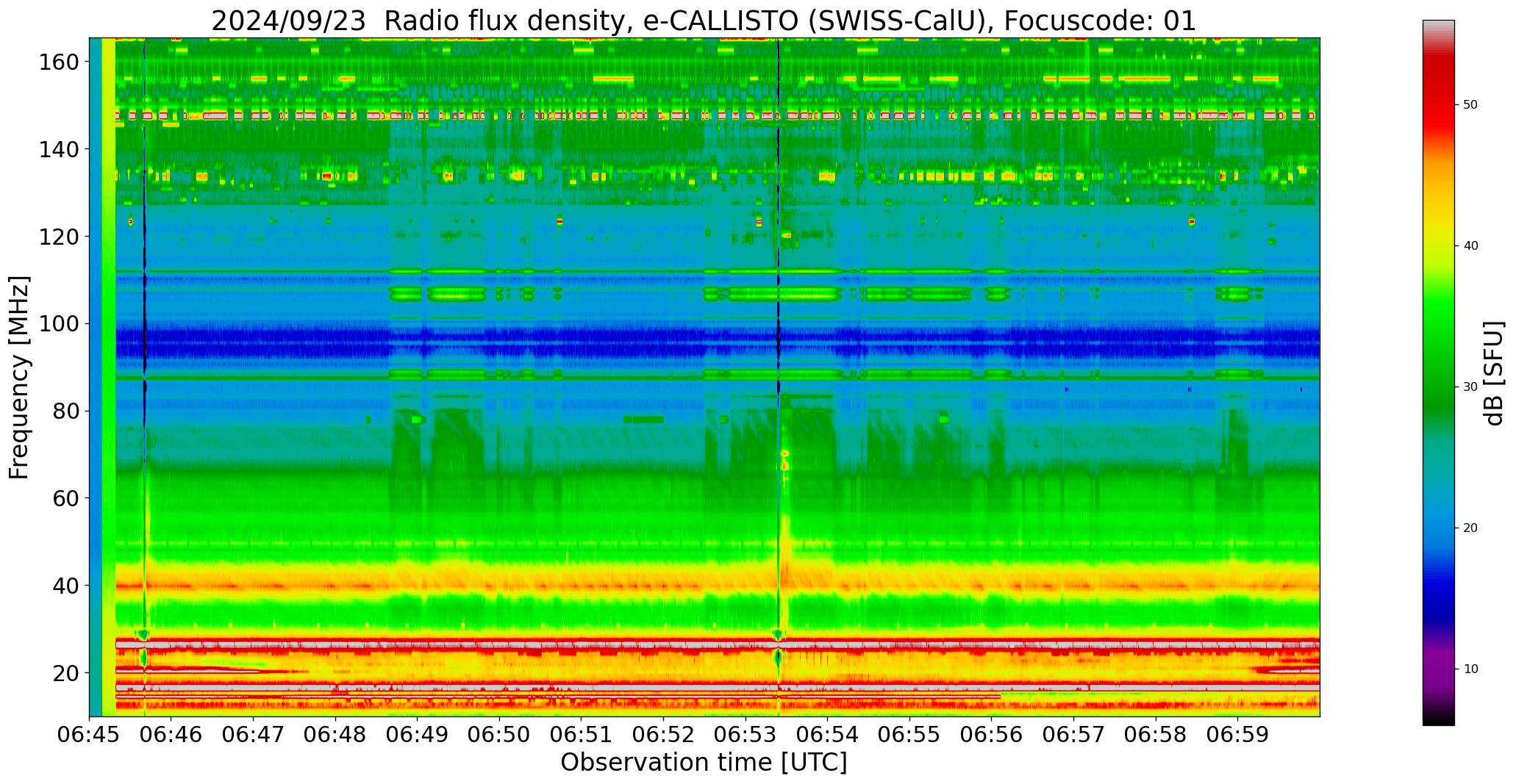
Task: Click the "Observation time [UTC]" x-axis label
Action: (704, 762)
